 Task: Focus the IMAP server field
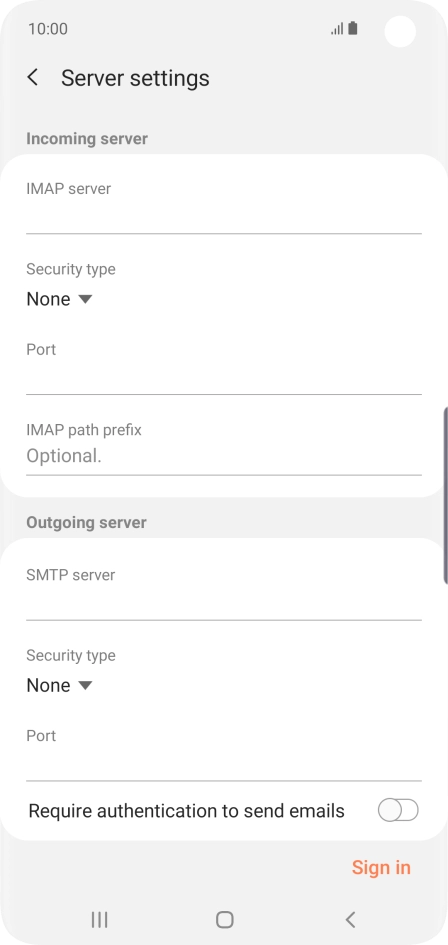coord(224,217)
